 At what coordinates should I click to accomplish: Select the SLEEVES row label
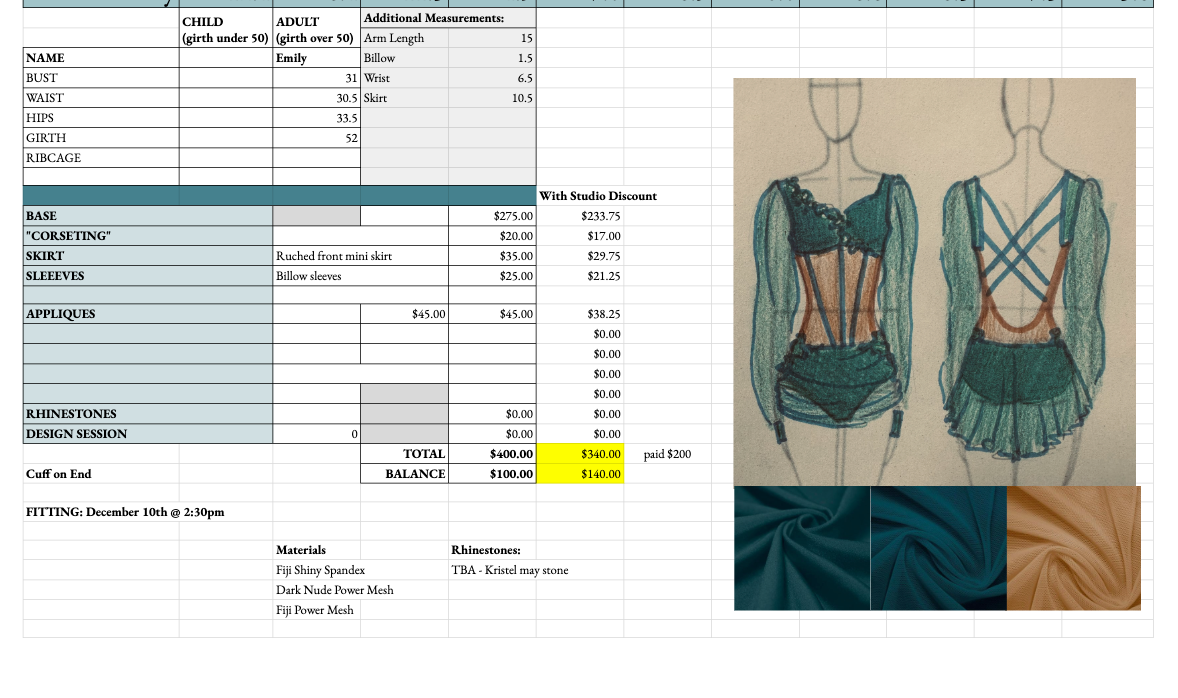(148, 276)
